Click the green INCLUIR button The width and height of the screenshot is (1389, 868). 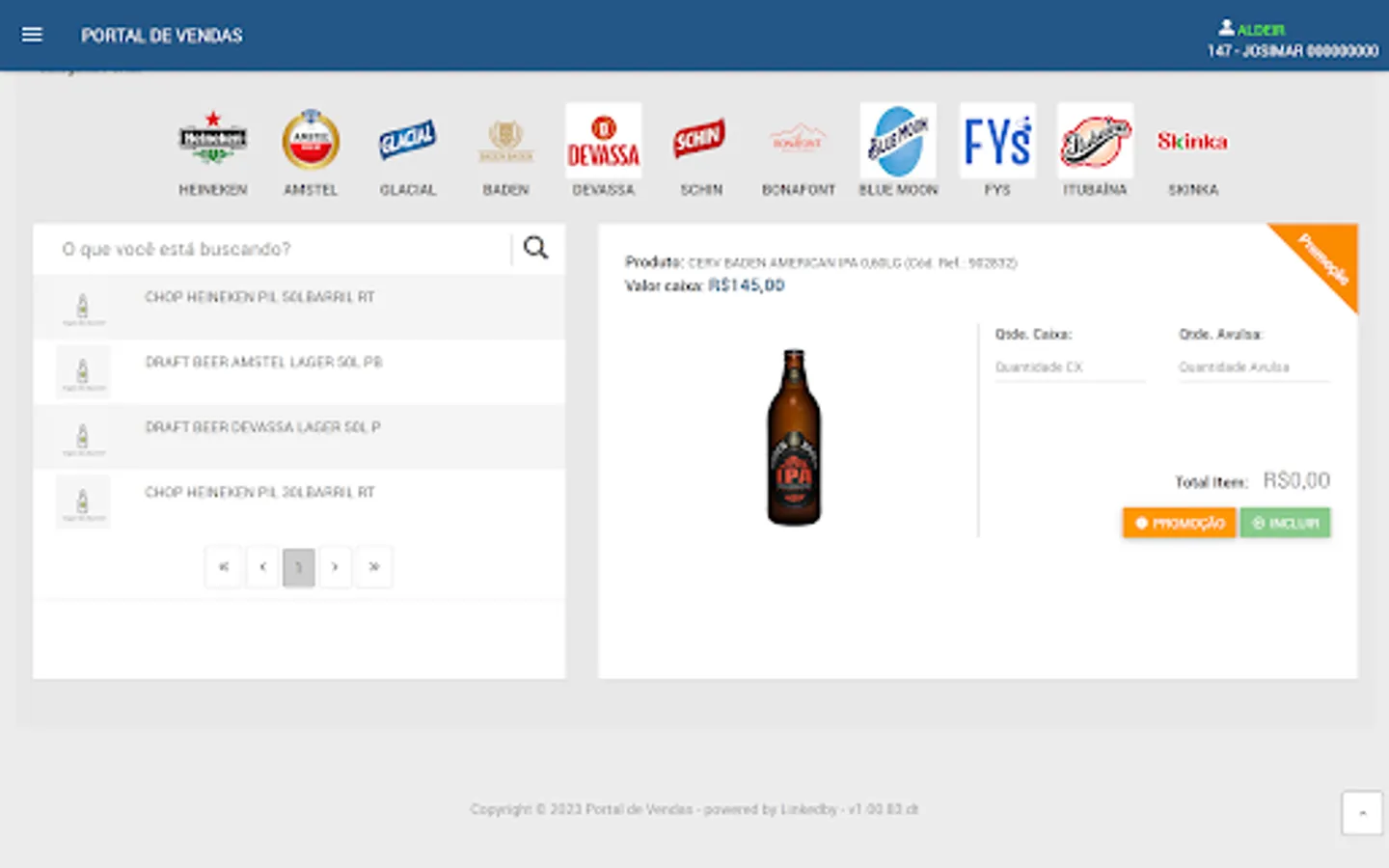pos(1285,523)
